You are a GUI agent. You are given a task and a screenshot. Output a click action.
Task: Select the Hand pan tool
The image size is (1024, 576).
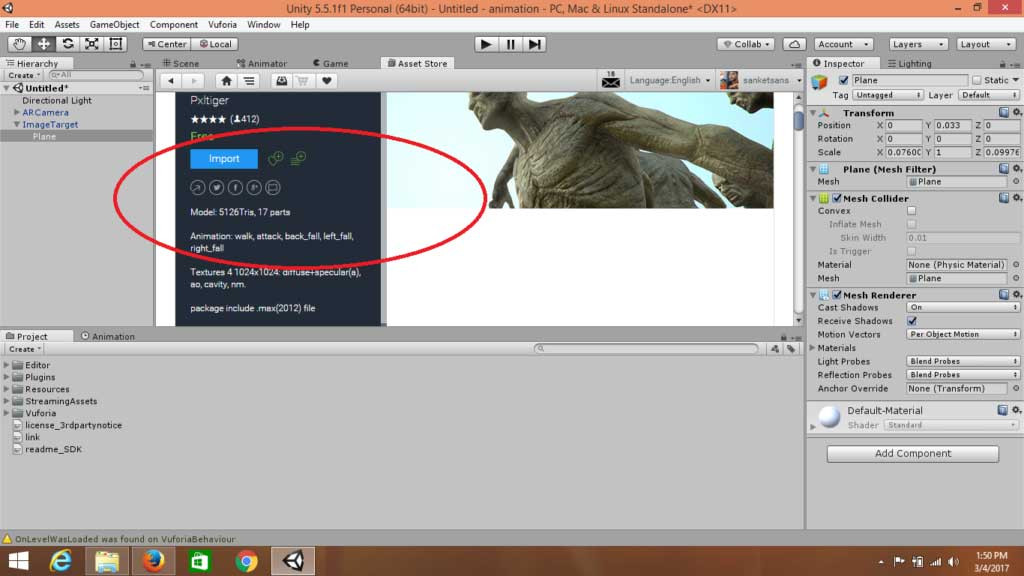[x=18, y=43]
